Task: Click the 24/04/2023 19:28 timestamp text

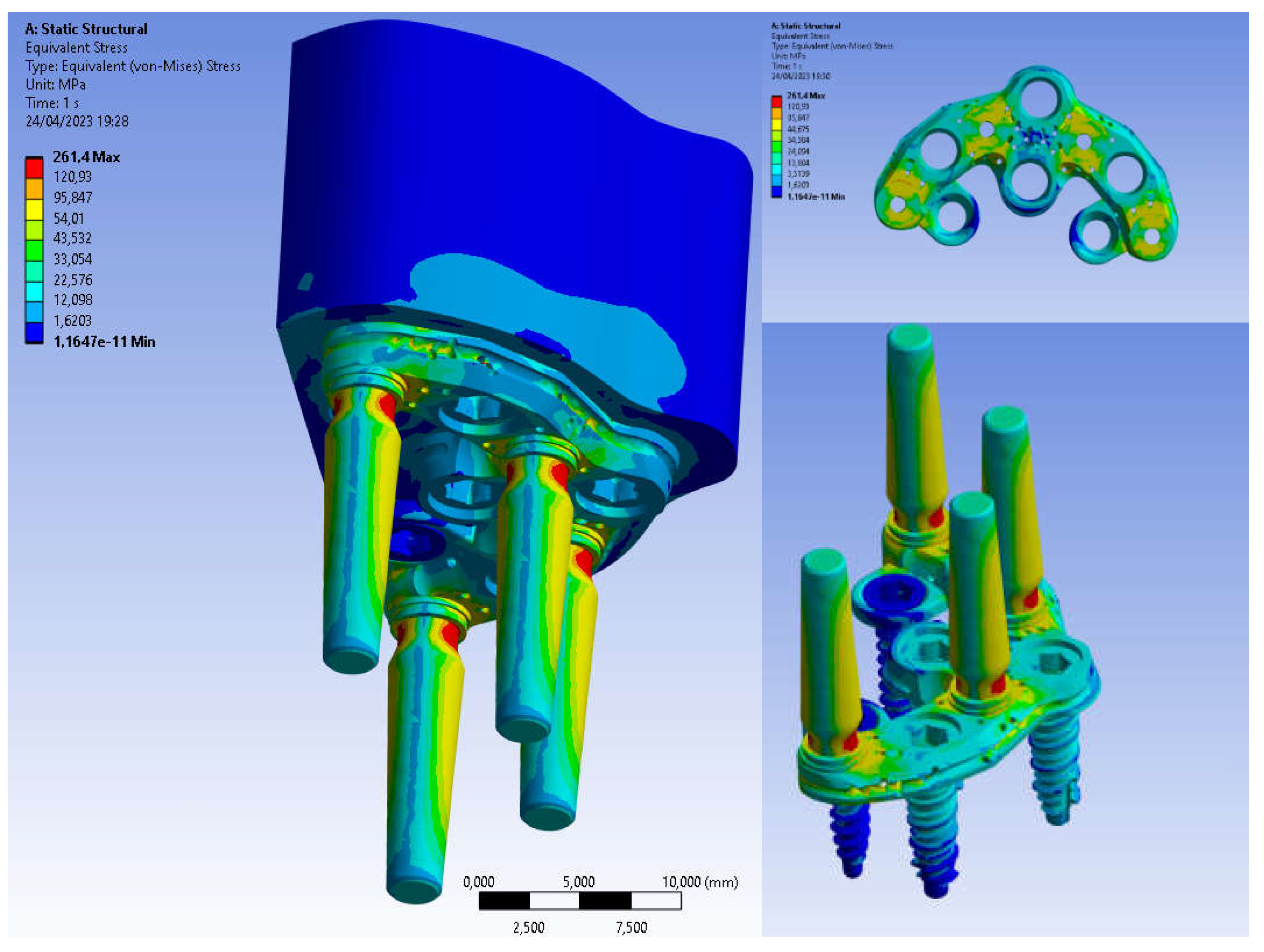Action: pos(77,121)
